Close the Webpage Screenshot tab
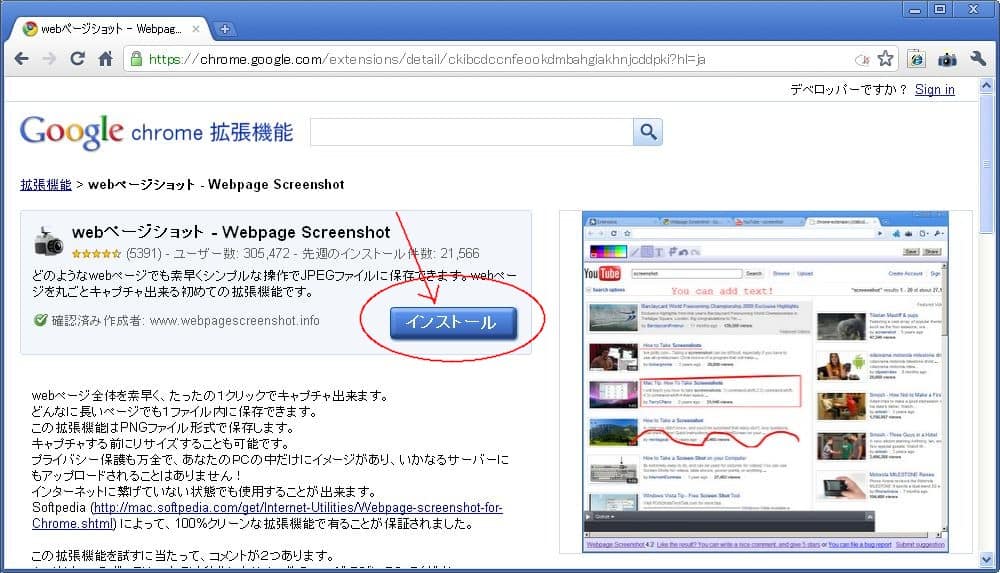 coord(197,29)
